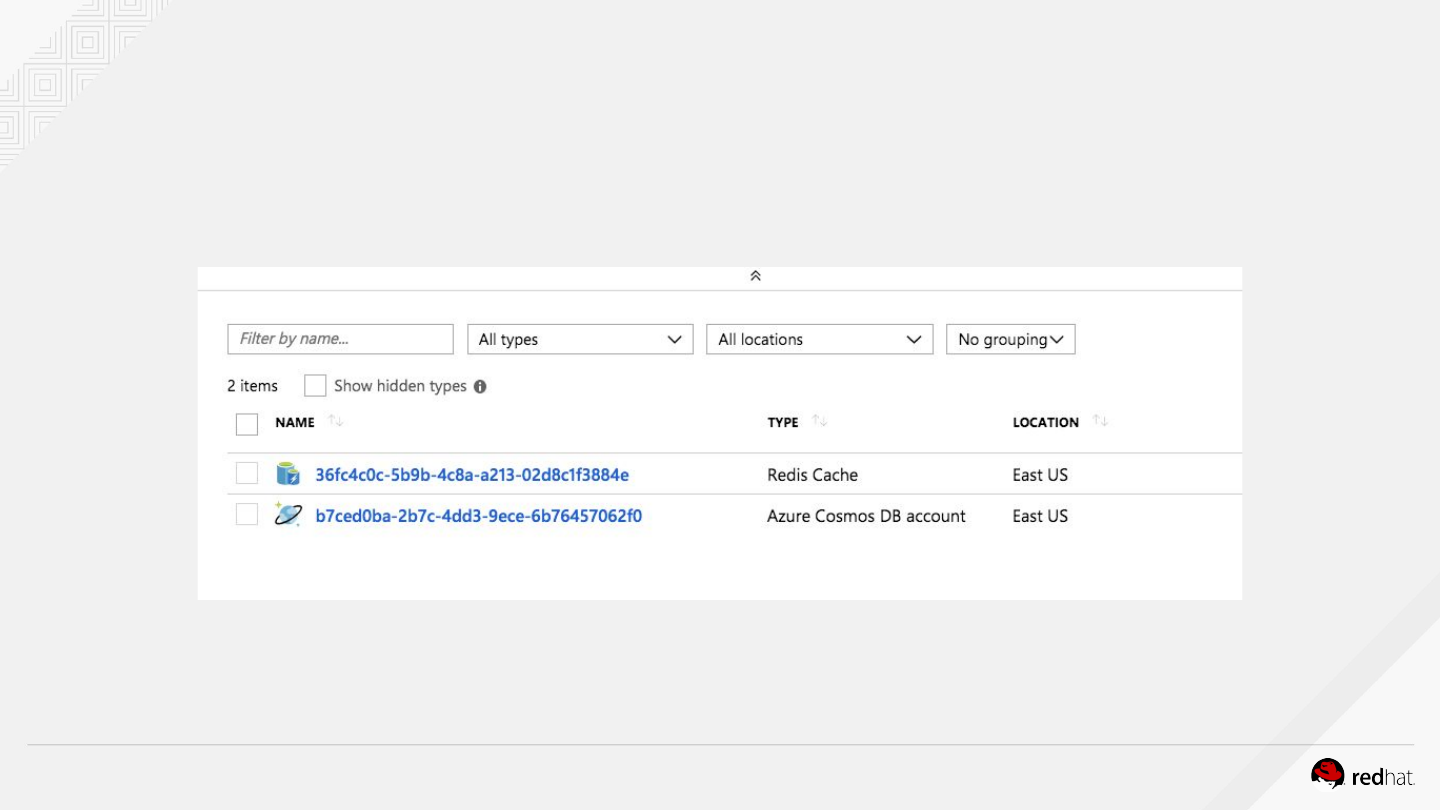The width and height of the screenshot is (1440, 810).
Task: Enable the Show hidden types checkbox
Action: point(315,386)
